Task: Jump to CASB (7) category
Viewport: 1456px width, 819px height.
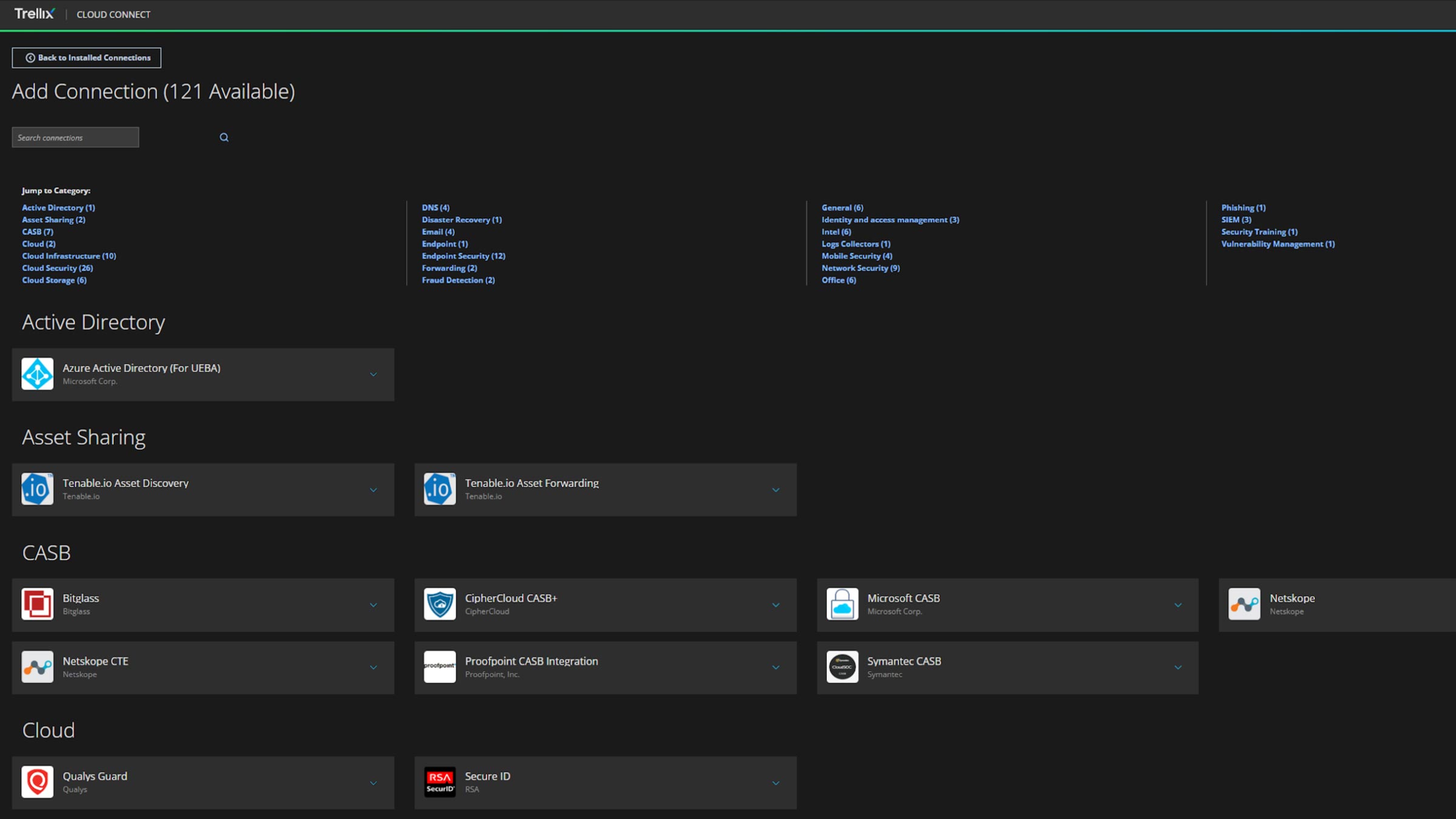Action: pyautogui.click(x=38, y=232)
